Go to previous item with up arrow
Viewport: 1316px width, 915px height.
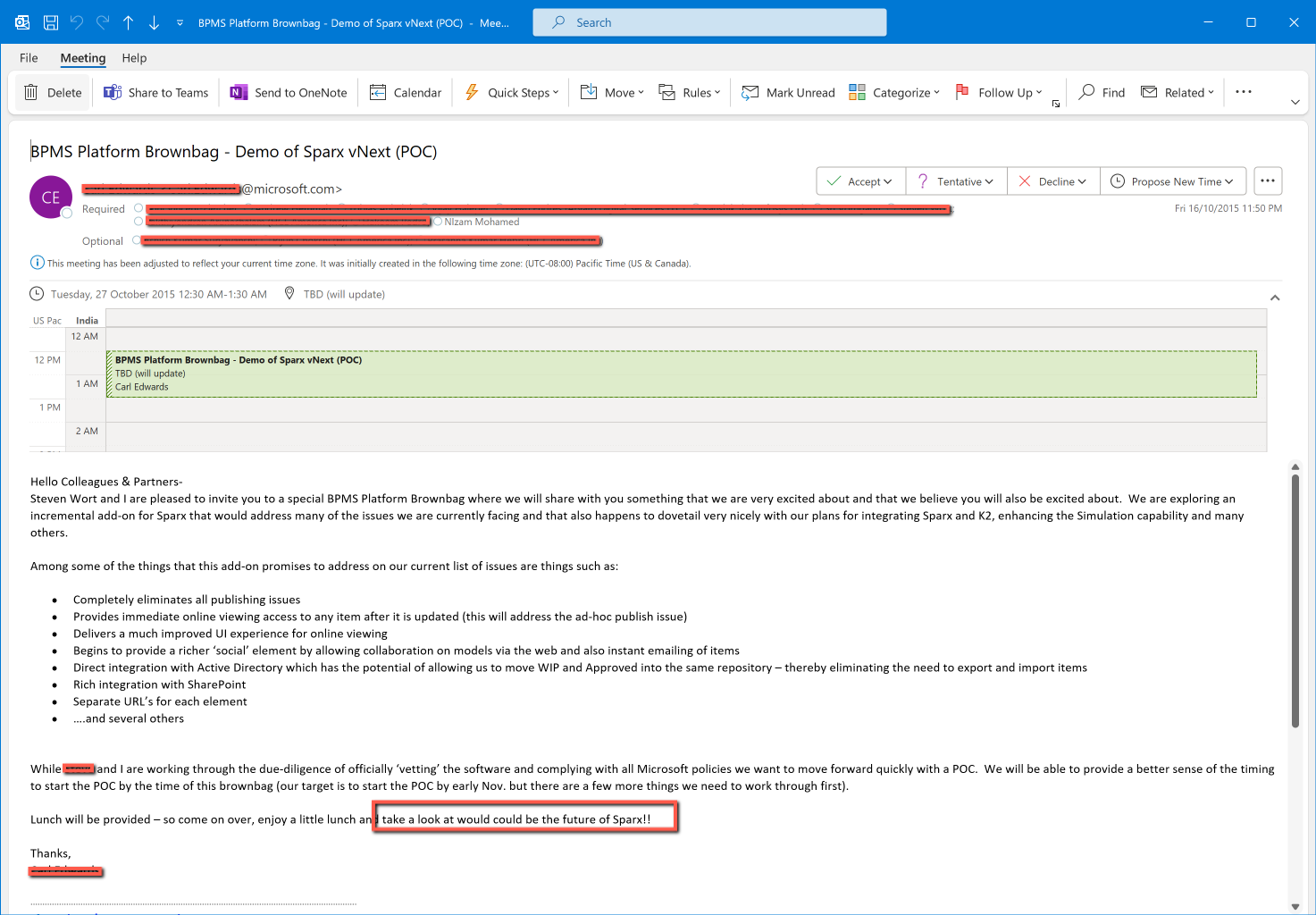click(x=128, y=22)
